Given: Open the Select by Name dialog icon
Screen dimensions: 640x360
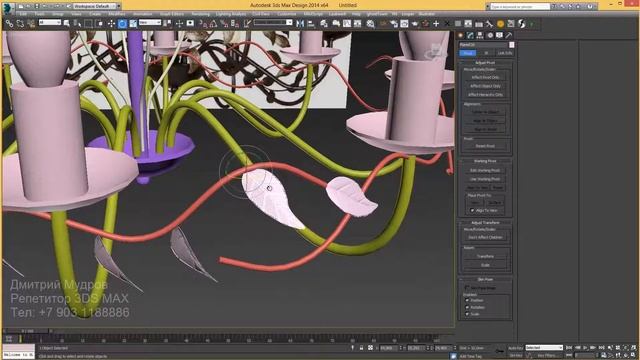Looking at the screenshot, I should (x=77, y=24).
